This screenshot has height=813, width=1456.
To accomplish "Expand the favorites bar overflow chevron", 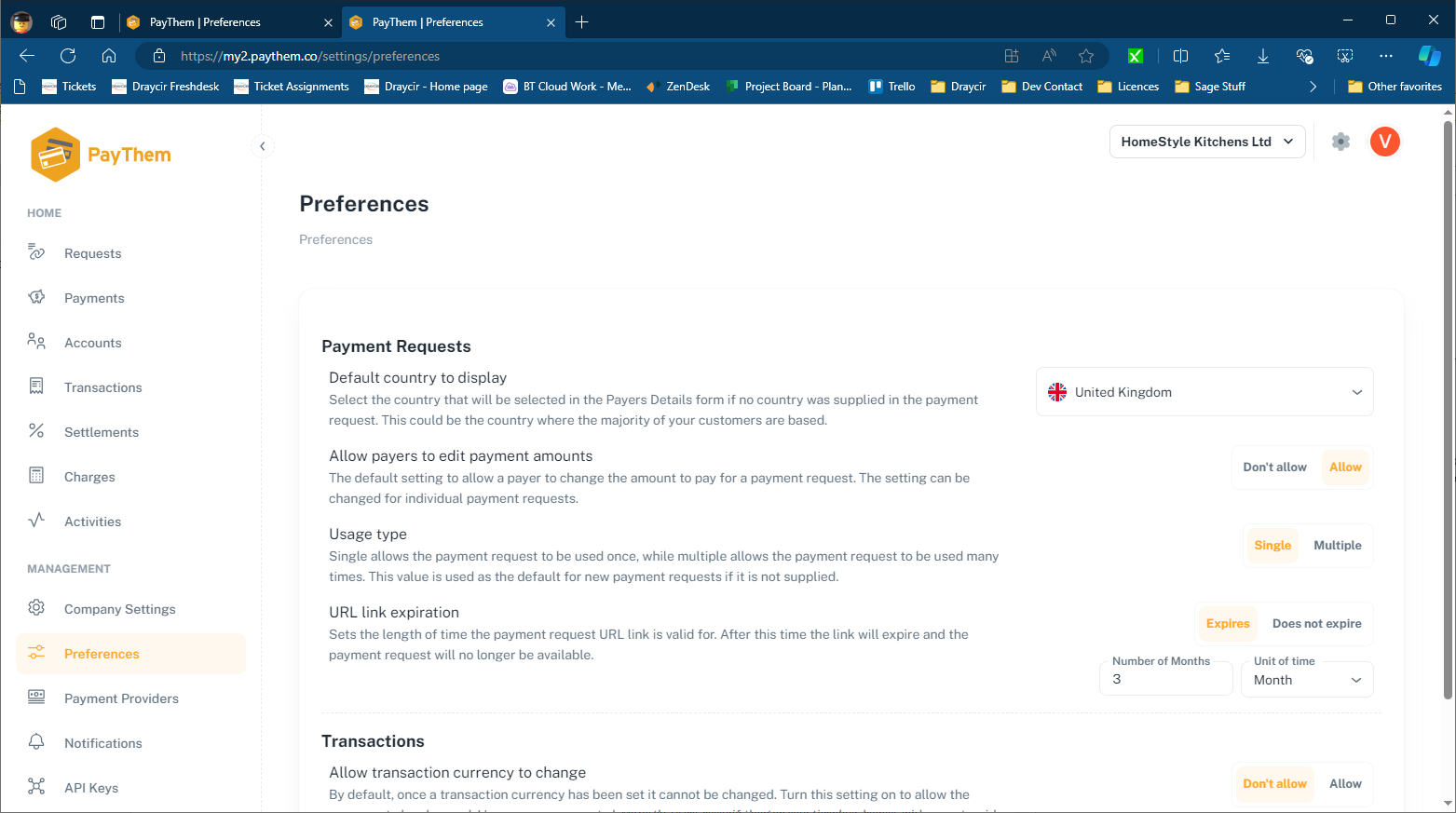I will pyautogui.click(x=1313, y=87).
